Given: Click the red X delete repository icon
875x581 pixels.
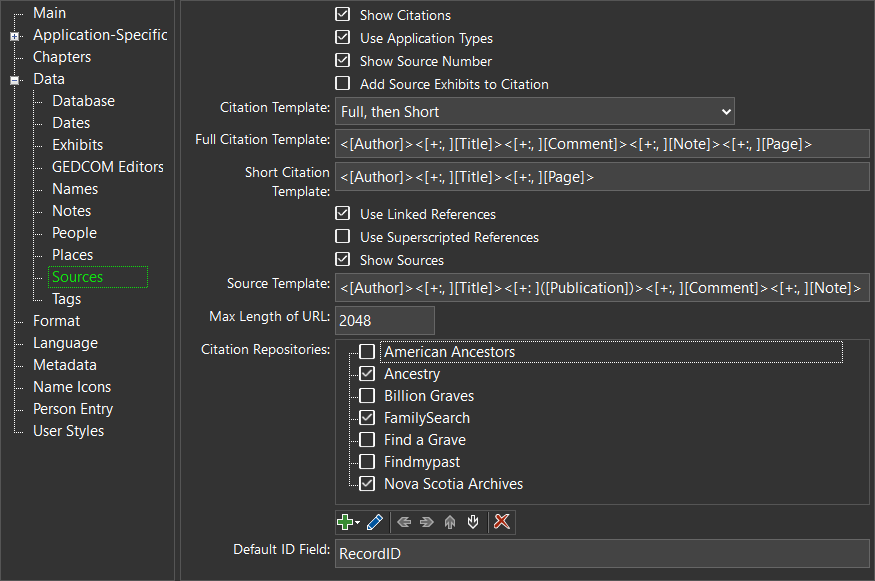Looking at the screenshot, I should tap(502, 522).
